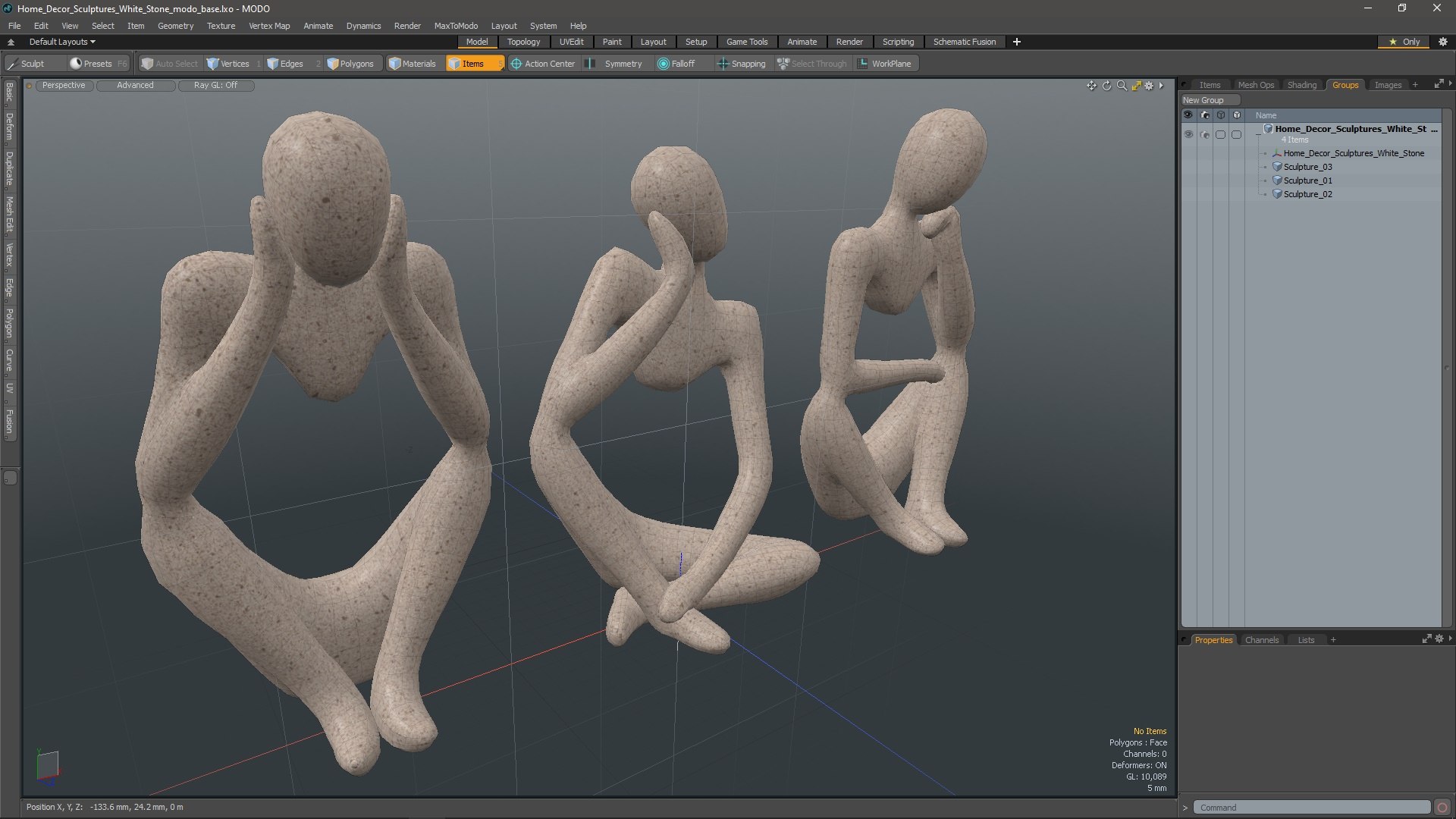Screen dimensions: 1456x819
Task: Open the Channels tab in lower panel
Action: click(1261, 640)
